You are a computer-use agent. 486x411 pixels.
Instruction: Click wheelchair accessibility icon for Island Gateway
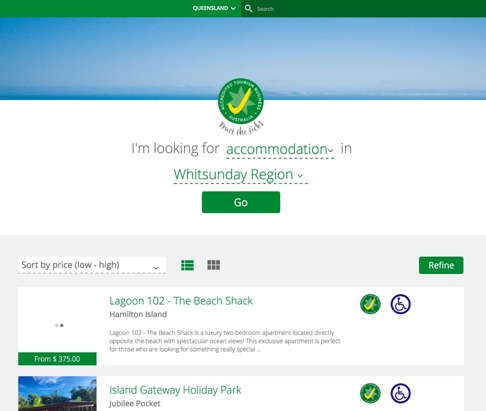click(x=400, y=393)
